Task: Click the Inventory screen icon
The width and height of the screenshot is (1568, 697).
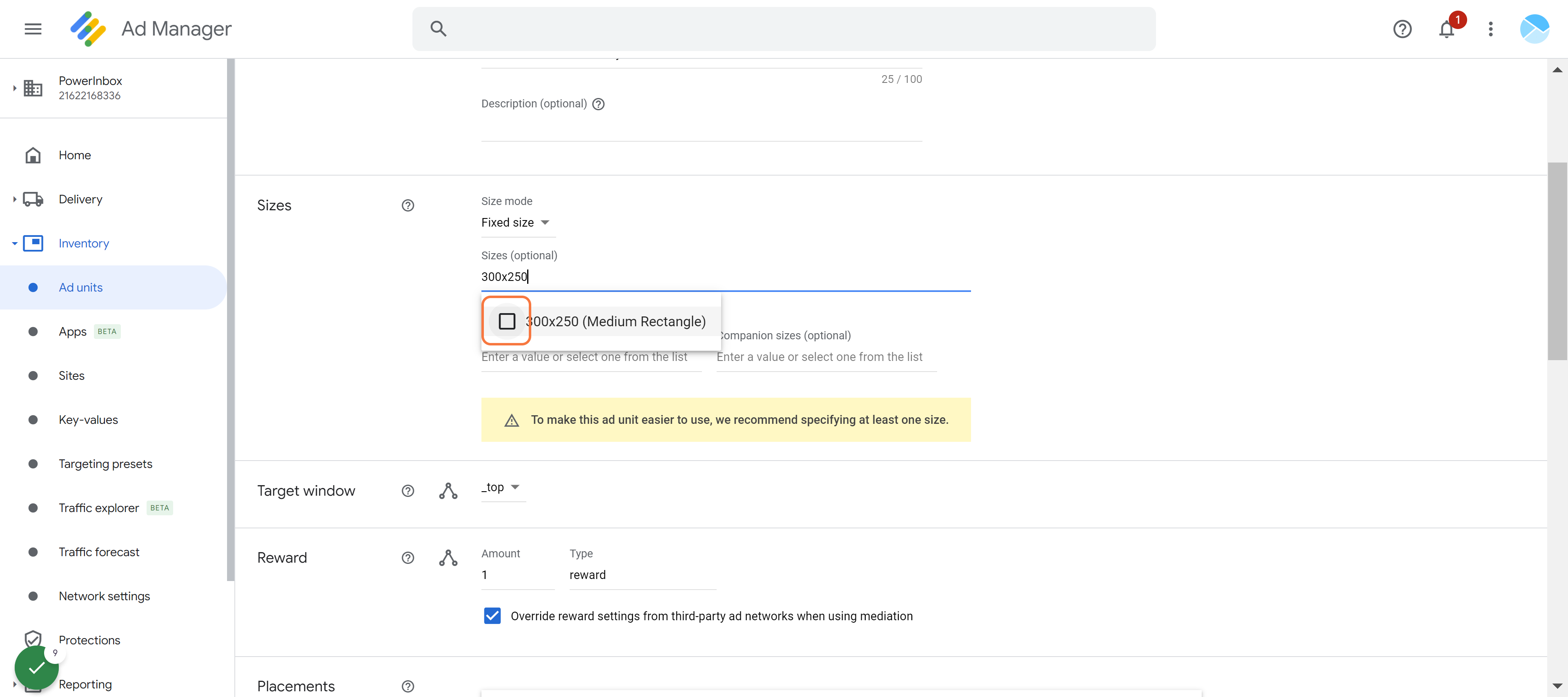Action: click(x=33, y=243)
